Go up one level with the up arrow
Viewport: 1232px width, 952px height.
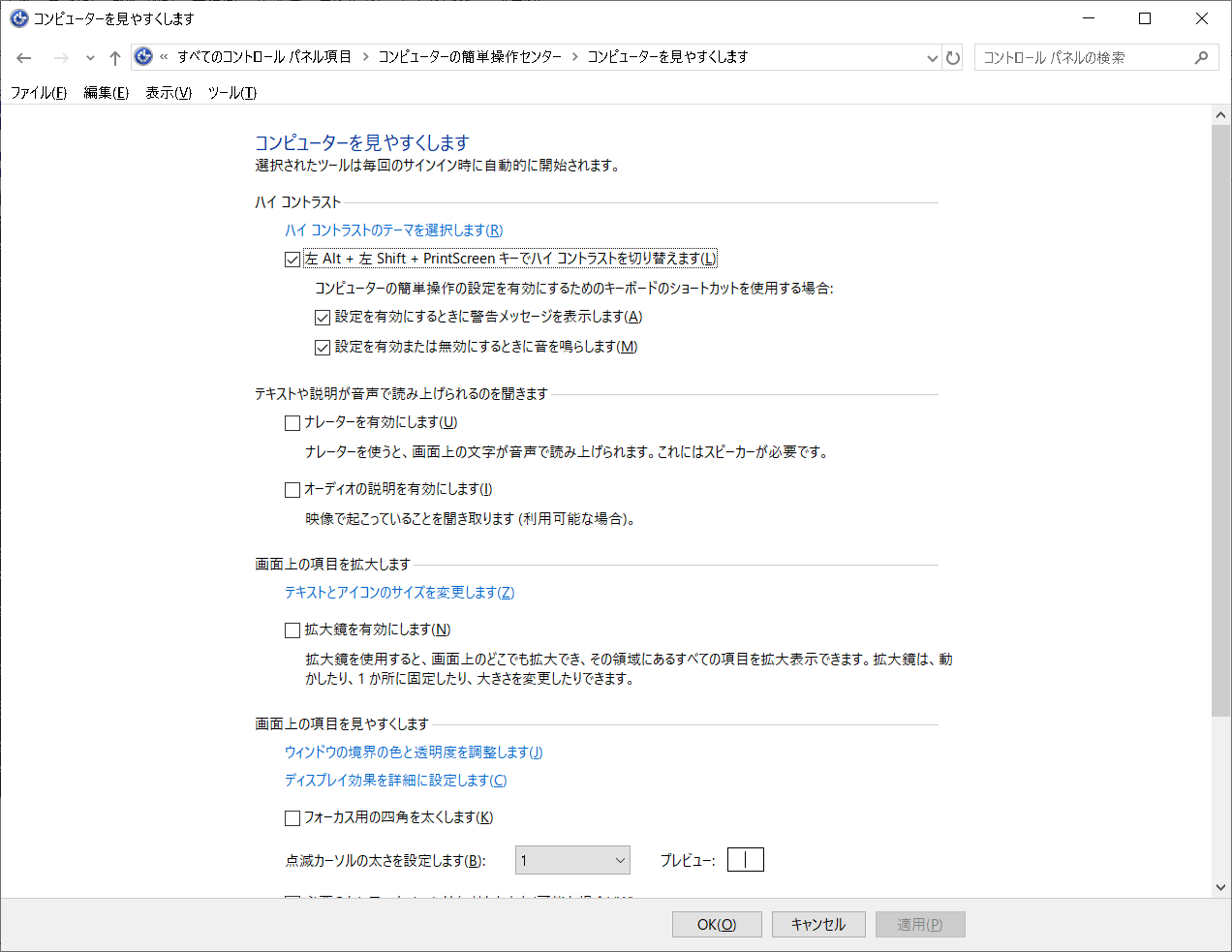click(x=114, y=57)
